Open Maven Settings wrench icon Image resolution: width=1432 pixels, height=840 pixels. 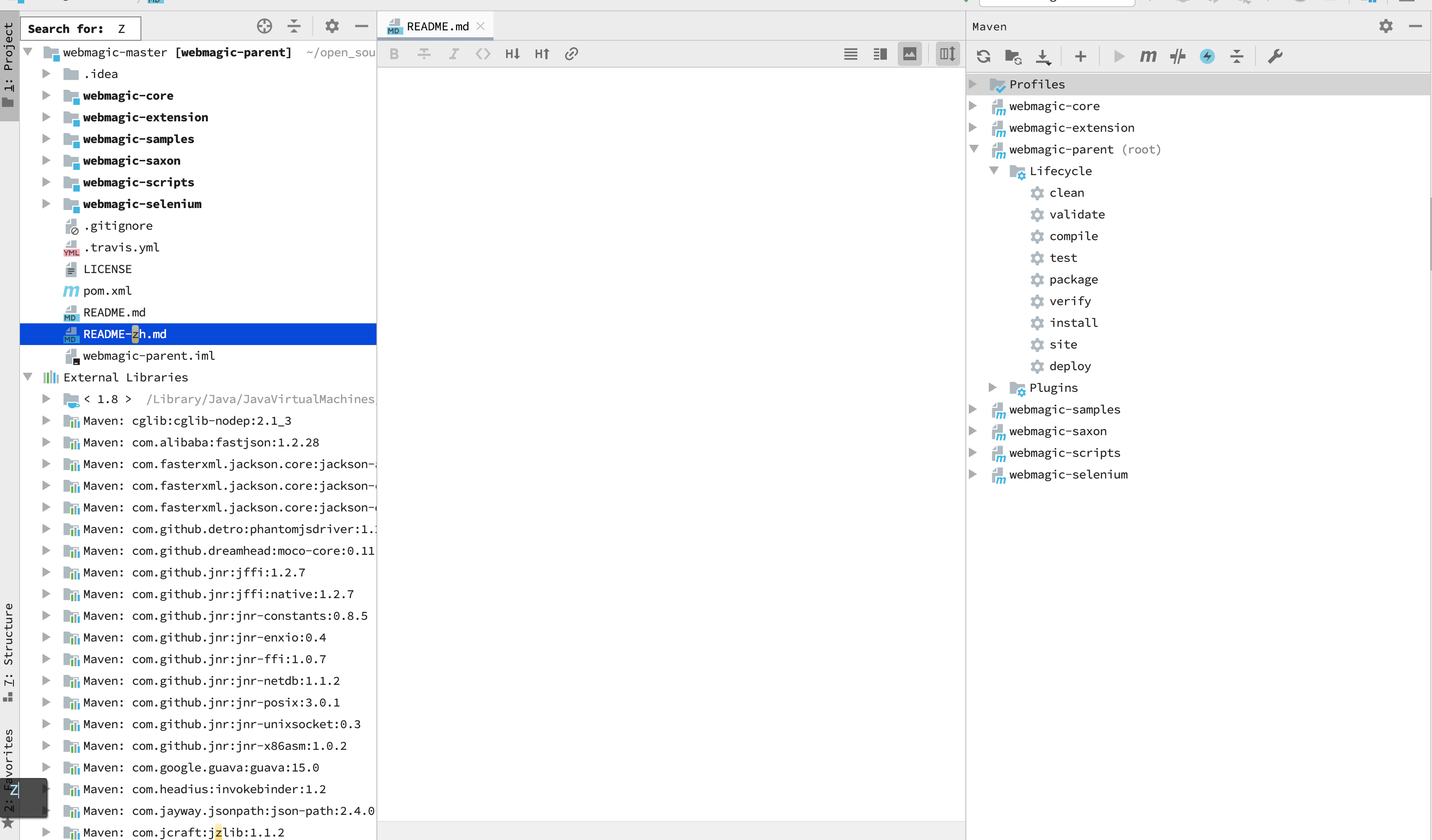point(1275,56)
